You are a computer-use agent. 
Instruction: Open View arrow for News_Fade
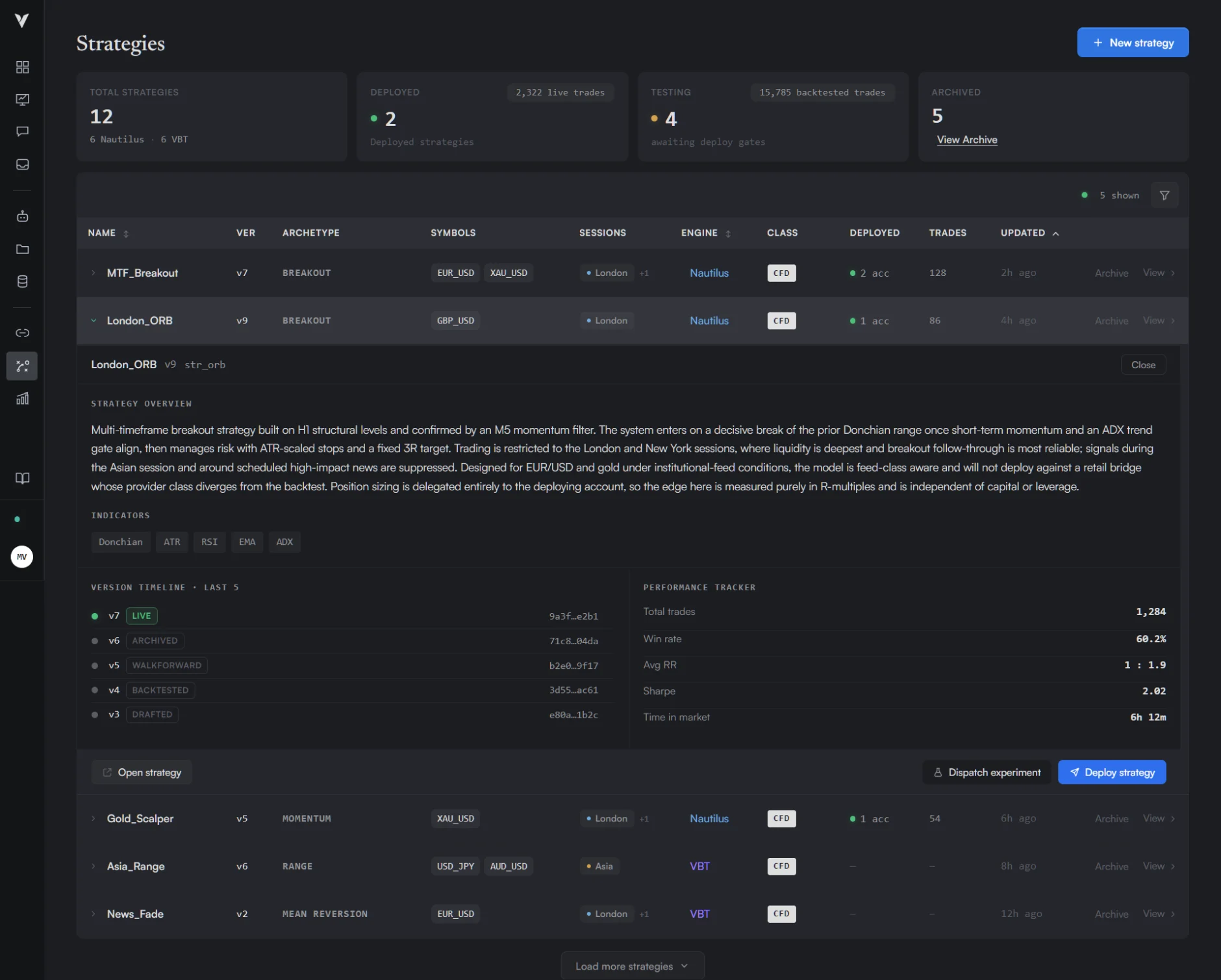pyautogui.click(x=1159, y=914)
